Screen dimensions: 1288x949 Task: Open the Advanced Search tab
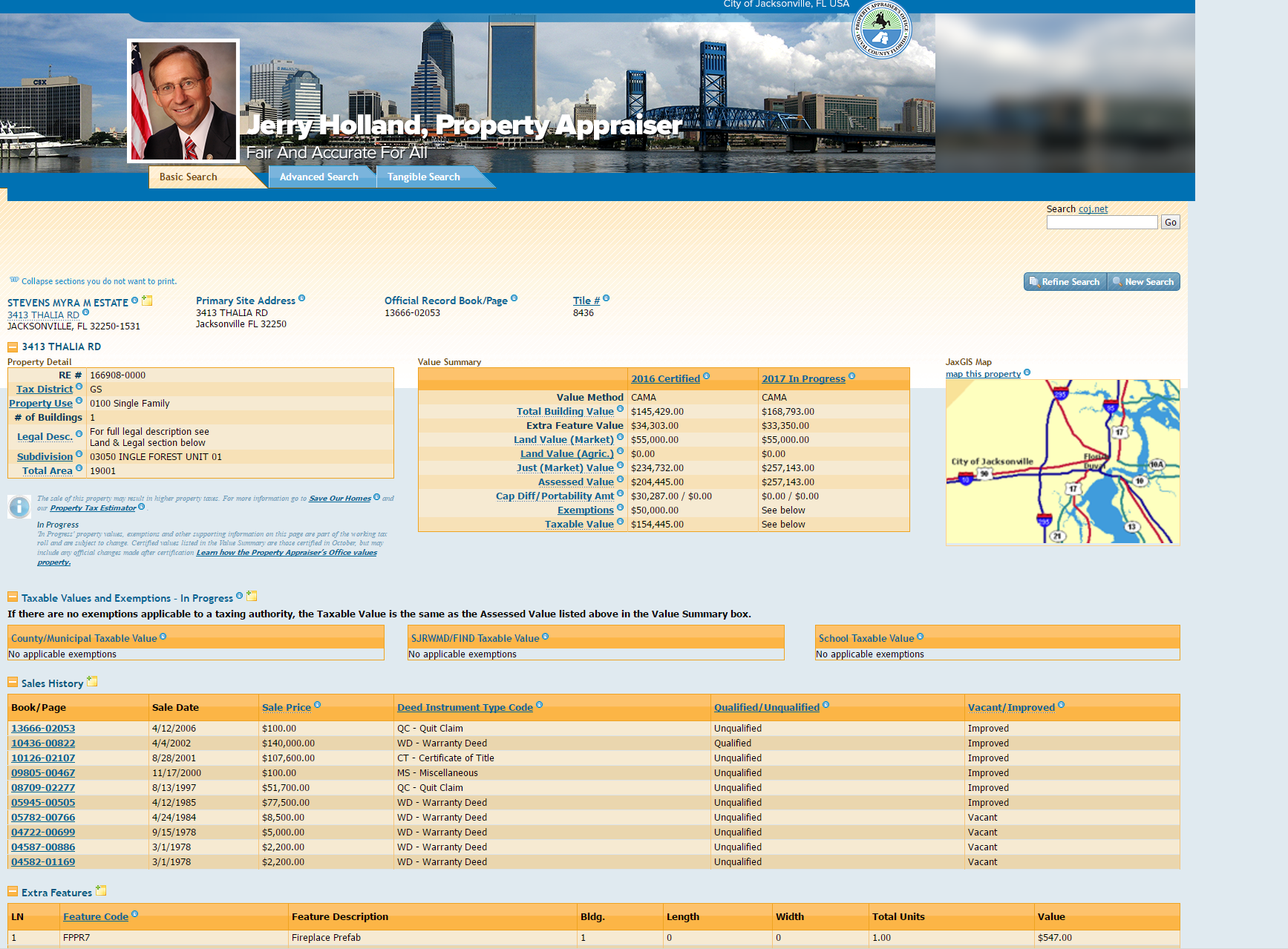(319, 177)
